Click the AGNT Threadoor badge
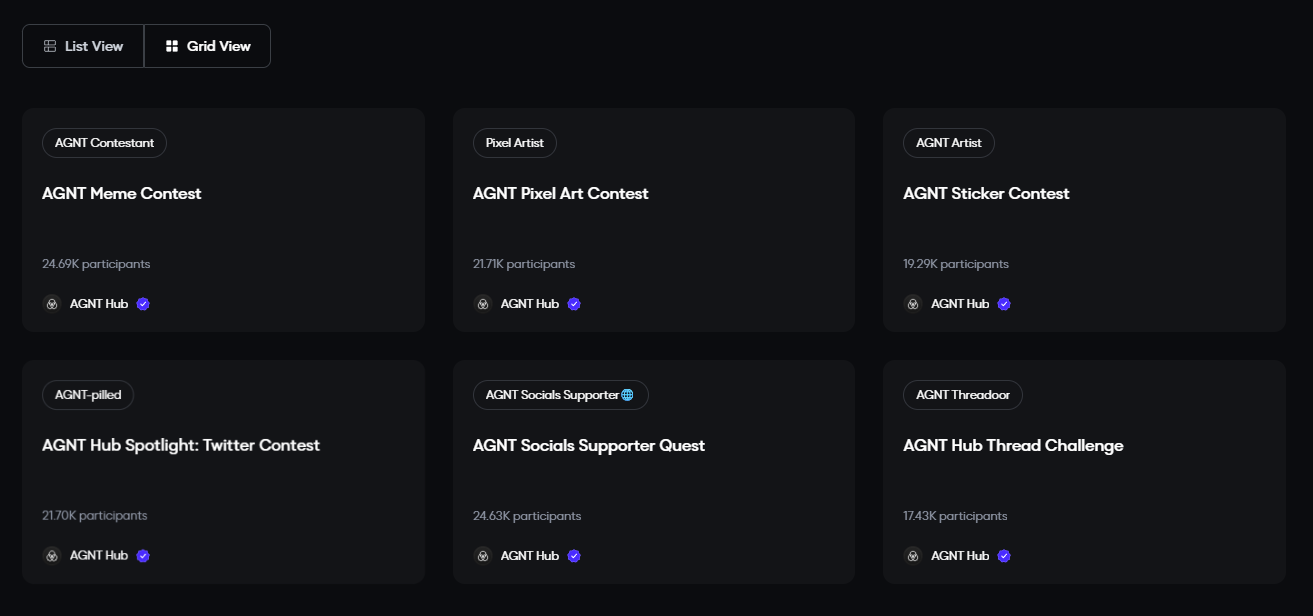The image size is (1313, 616). (x=962, y=395)
